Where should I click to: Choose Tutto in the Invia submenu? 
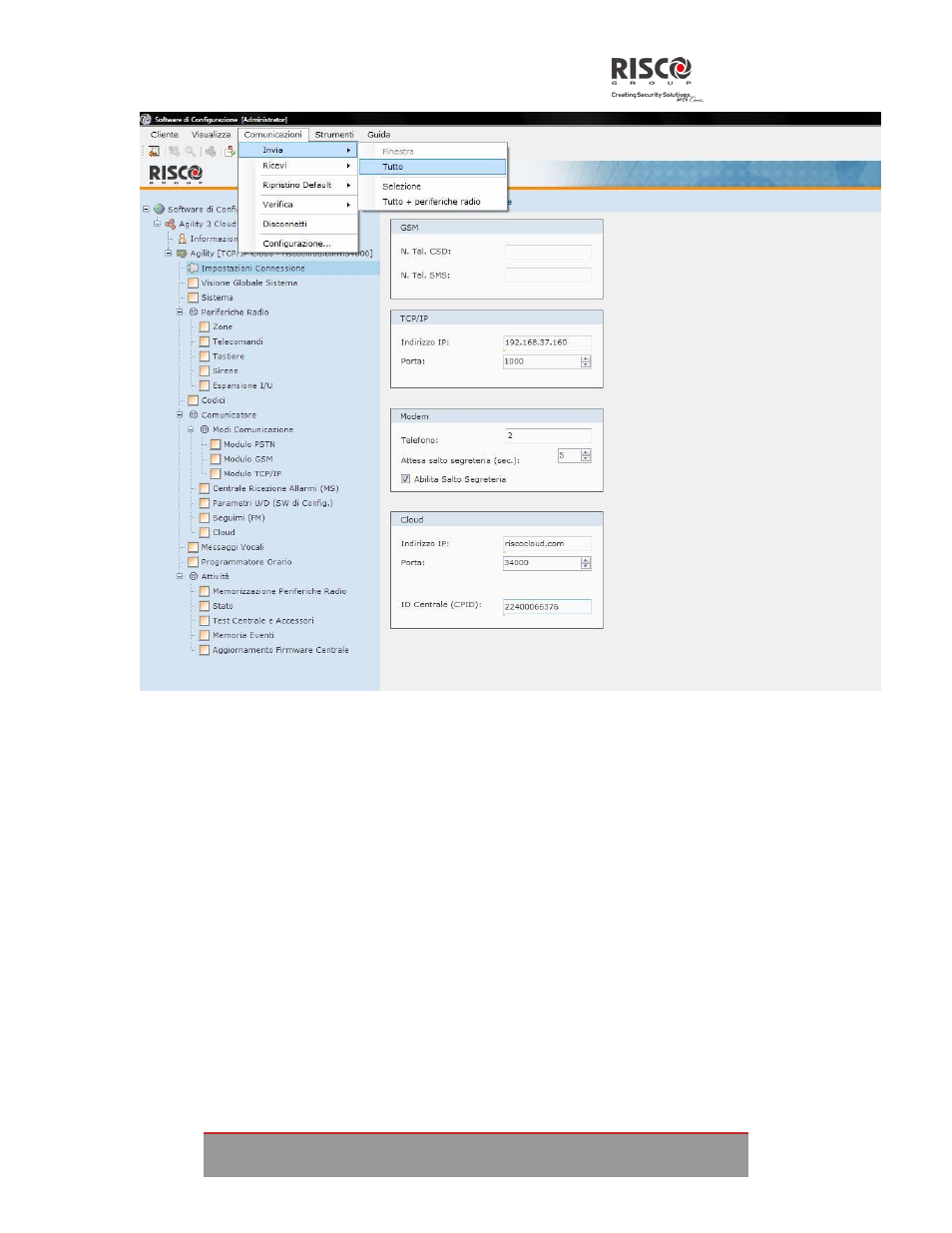[x=432, y=167]
